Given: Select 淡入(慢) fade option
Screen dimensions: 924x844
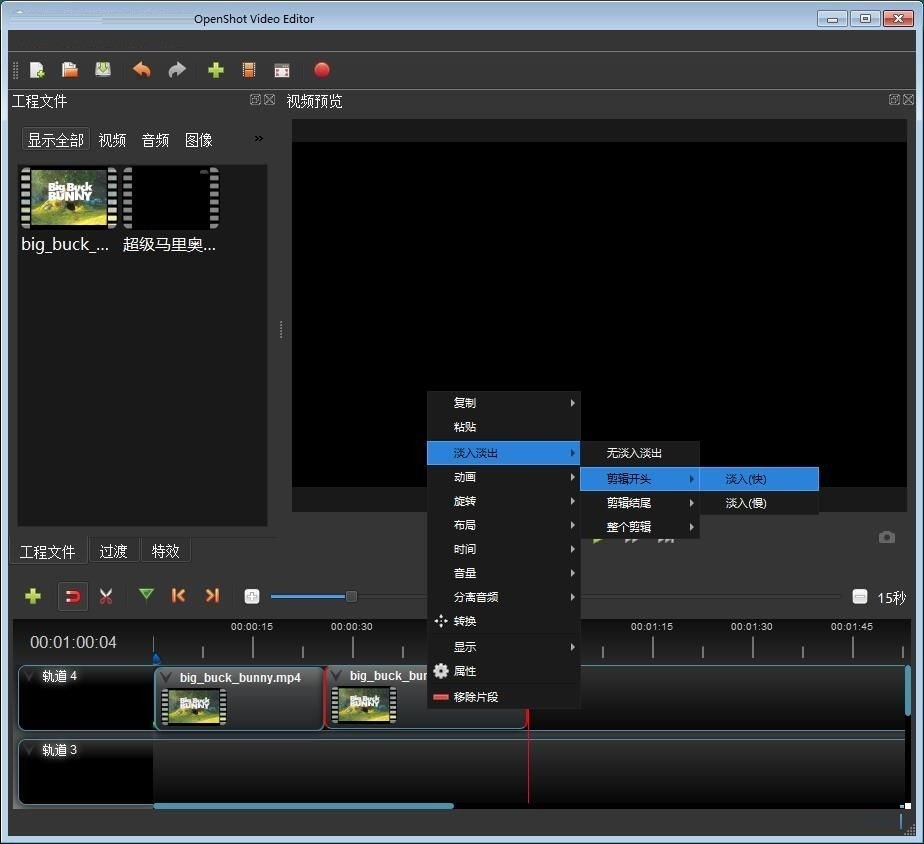Looking at the screenshot, I should pyautogui.click(x=759, y=503).
